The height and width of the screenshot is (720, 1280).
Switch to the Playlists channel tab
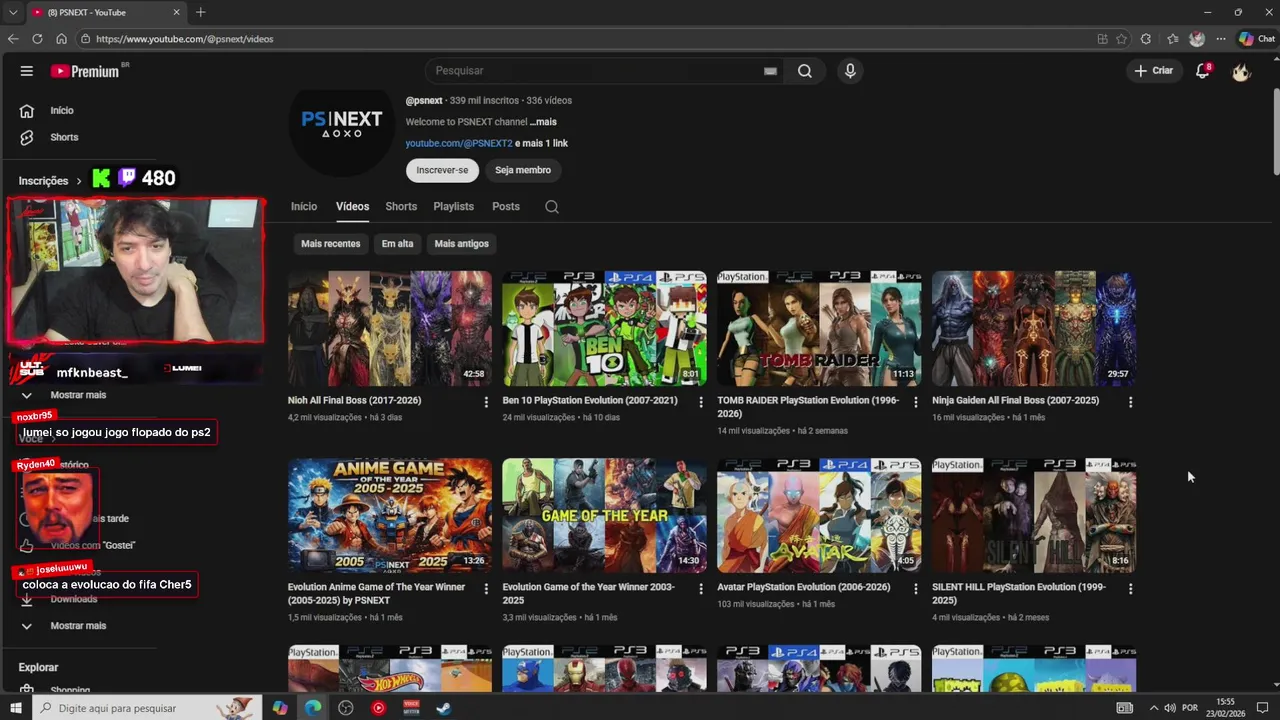click(453, 206)
